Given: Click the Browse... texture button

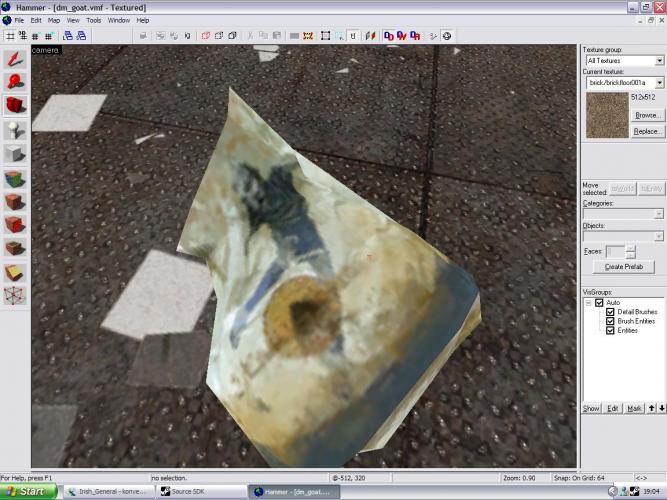Looking at the screenshot, I should [x=647, y=115].
